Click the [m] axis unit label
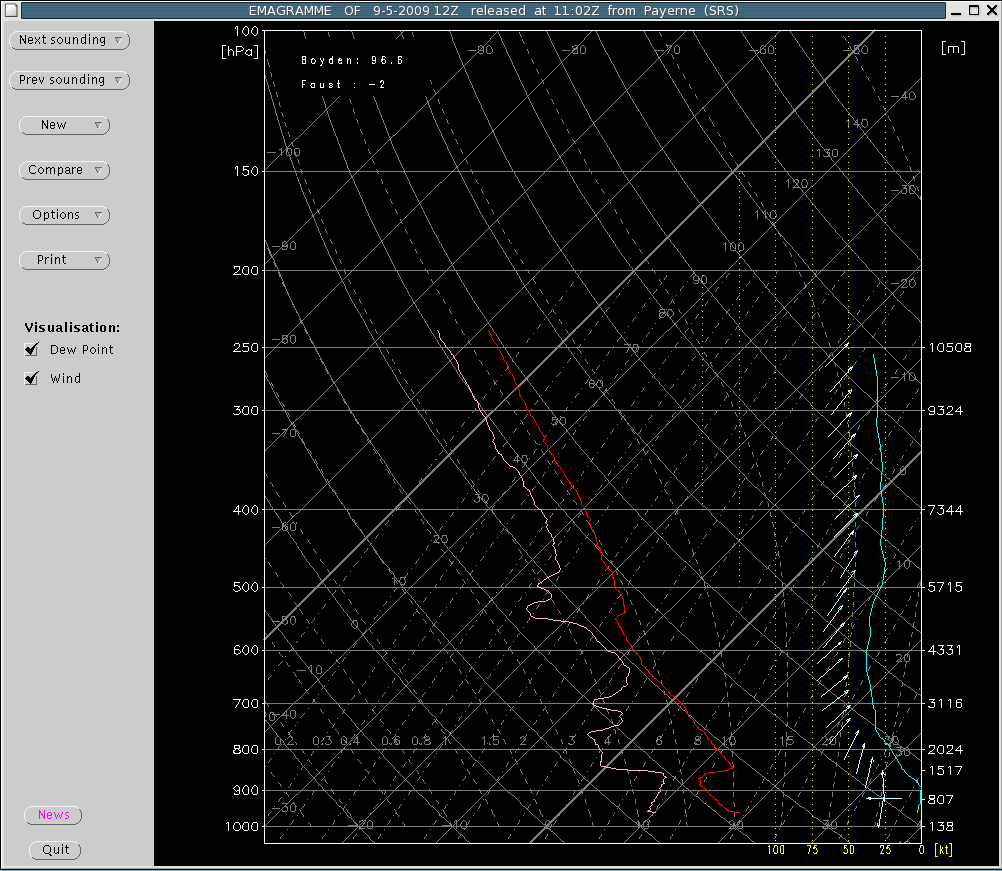The height and width of the screenshot is (871, 1002). click(x=953, y=49)
